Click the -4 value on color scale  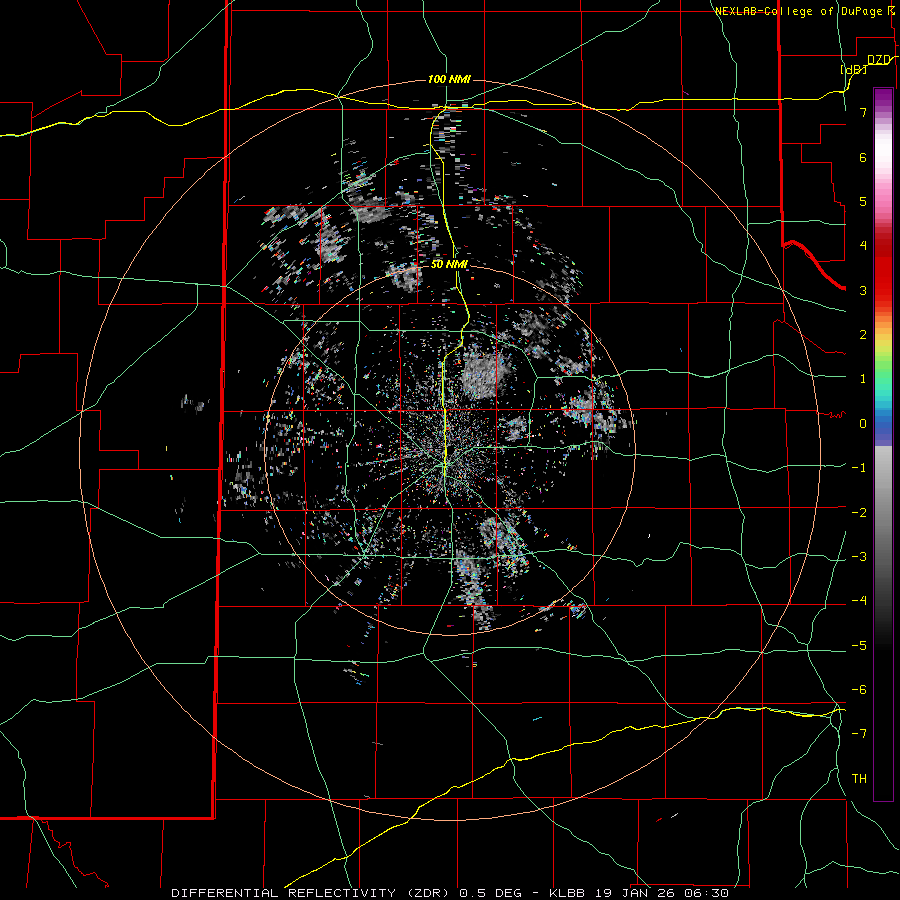pos(859,601)
